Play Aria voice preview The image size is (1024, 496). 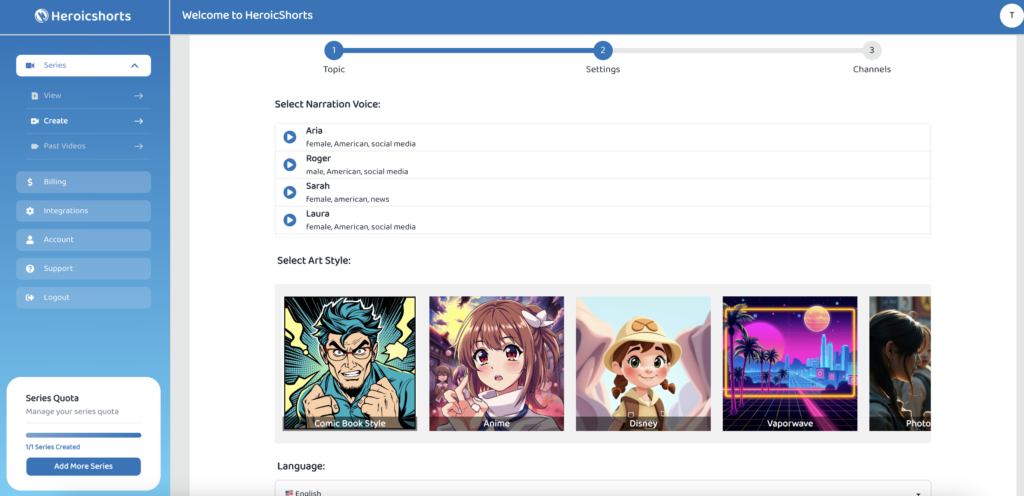click(289, 137)
